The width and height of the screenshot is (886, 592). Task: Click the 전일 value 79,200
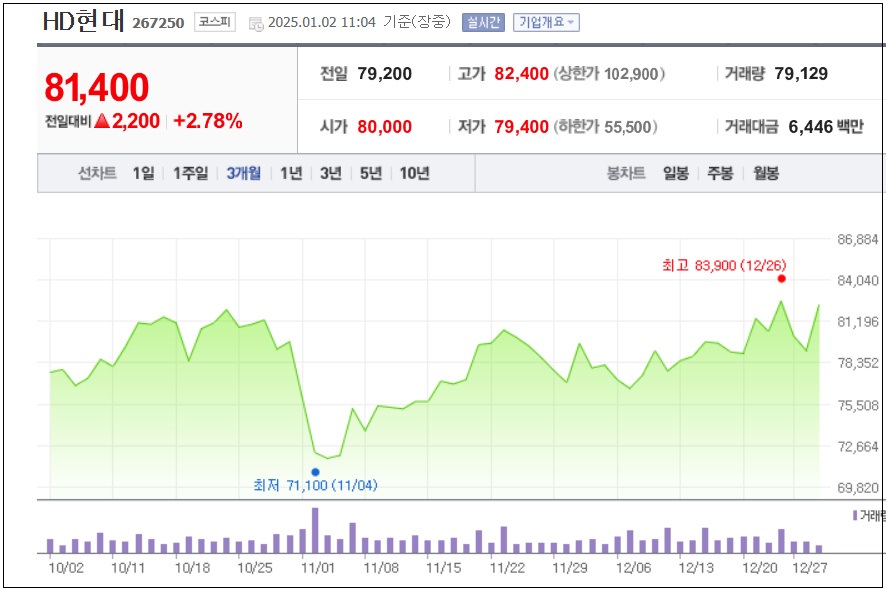pyautogui.click(x=385, y=73)
